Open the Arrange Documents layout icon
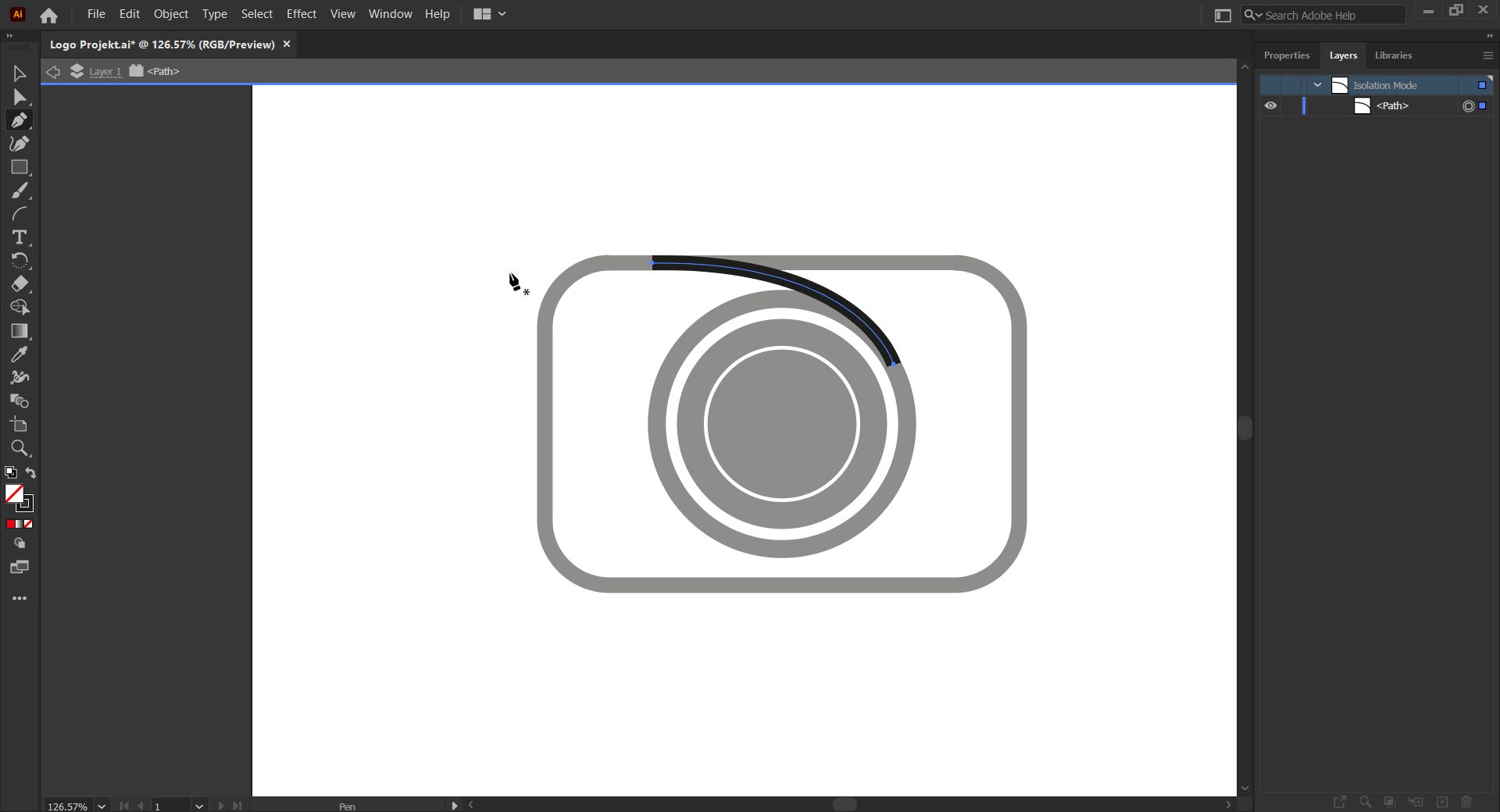 pos(482,14)
